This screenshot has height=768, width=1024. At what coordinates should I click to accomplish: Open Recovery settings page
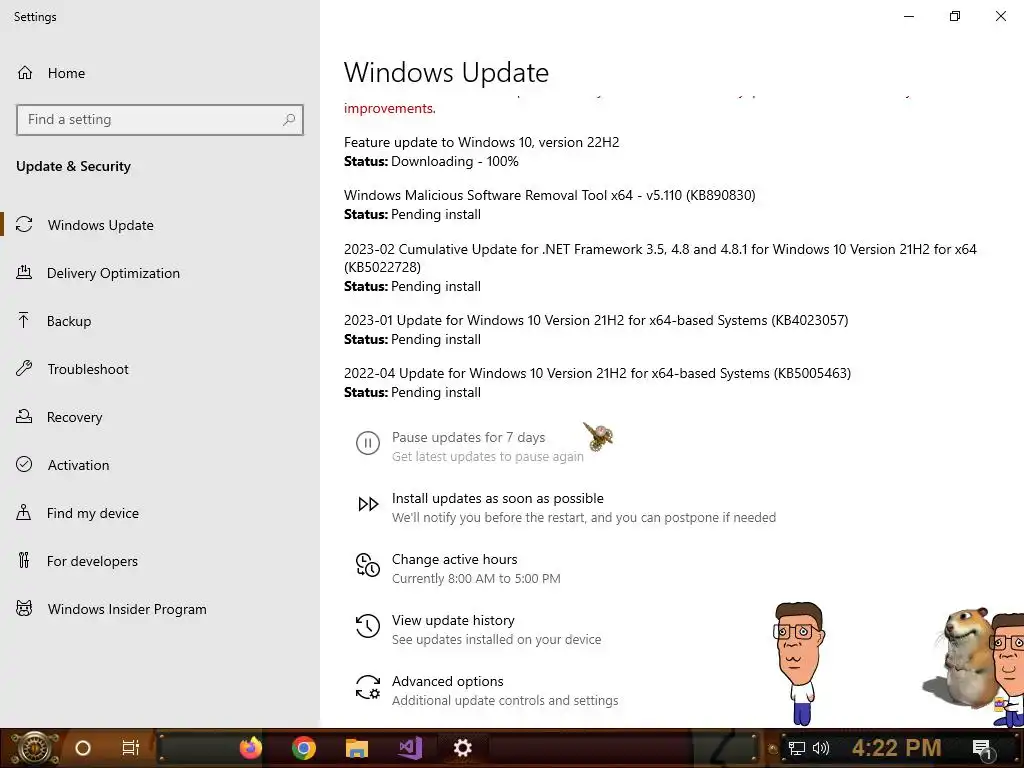[74, 417]
